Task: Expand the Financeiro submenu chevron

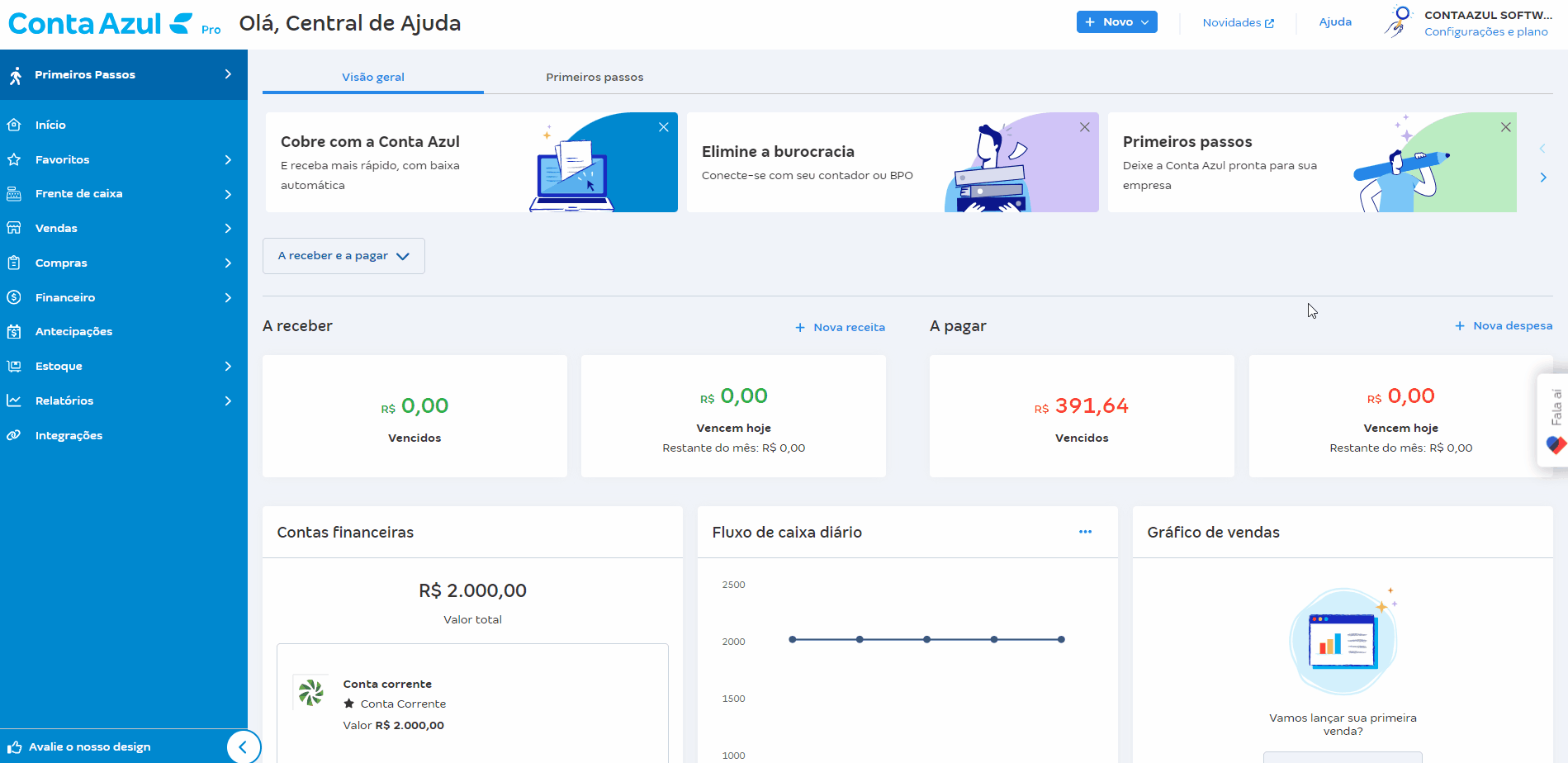Action: point(228,297)
